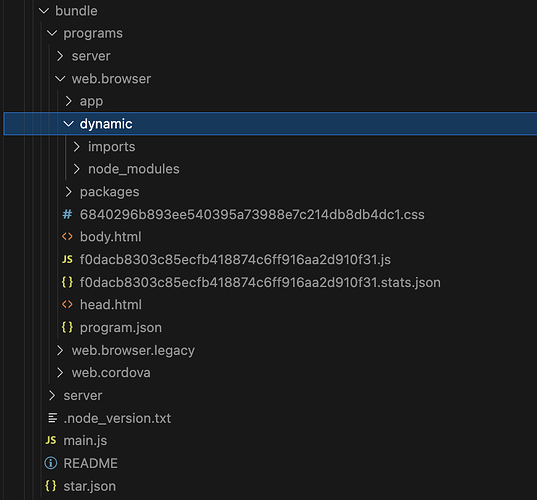This screenshot has height=500, width=537.
Task: Click the HTML icon next to body.html
Action: [67, 237]
